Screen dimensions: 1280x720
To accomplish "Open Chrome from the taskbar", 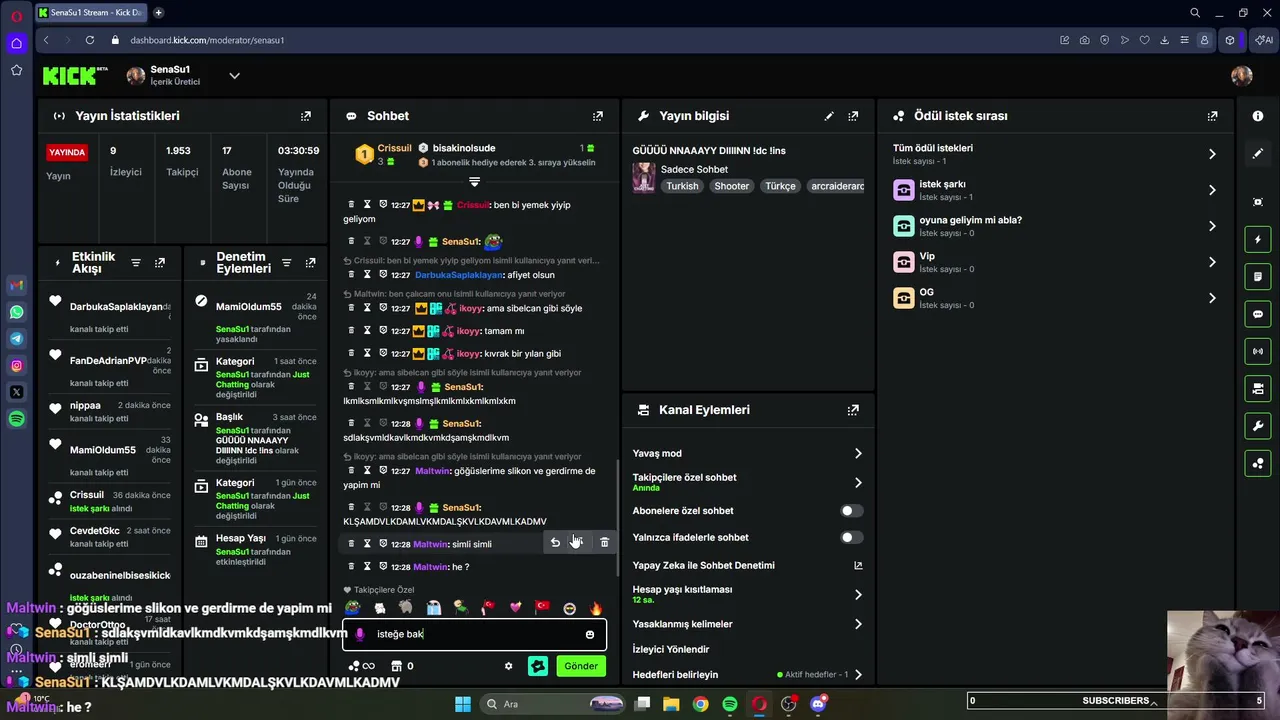I will tap(700, 704).
